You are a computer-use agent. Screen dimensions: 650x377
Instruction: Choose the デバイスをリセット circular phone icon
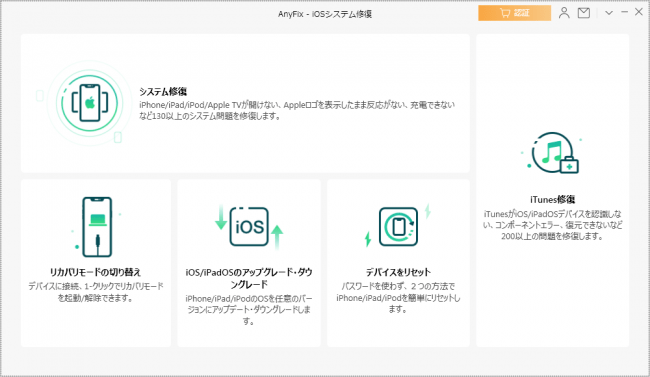[x=398, y=226]
